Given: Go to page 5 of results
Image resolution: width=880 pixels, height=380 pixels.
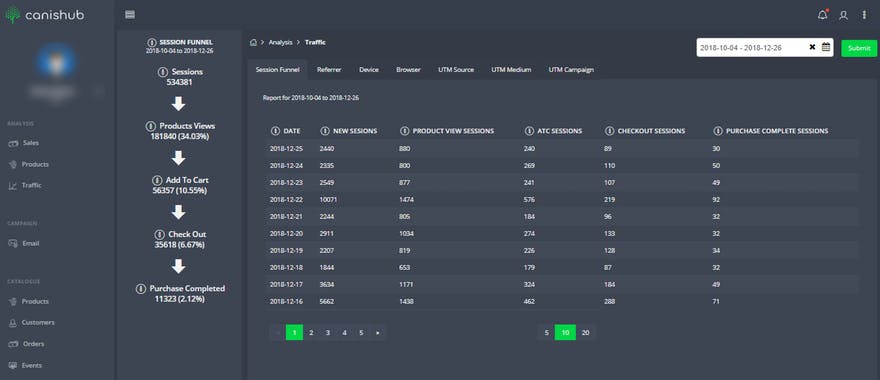Looking at the screenshot, I should [361, 333].
